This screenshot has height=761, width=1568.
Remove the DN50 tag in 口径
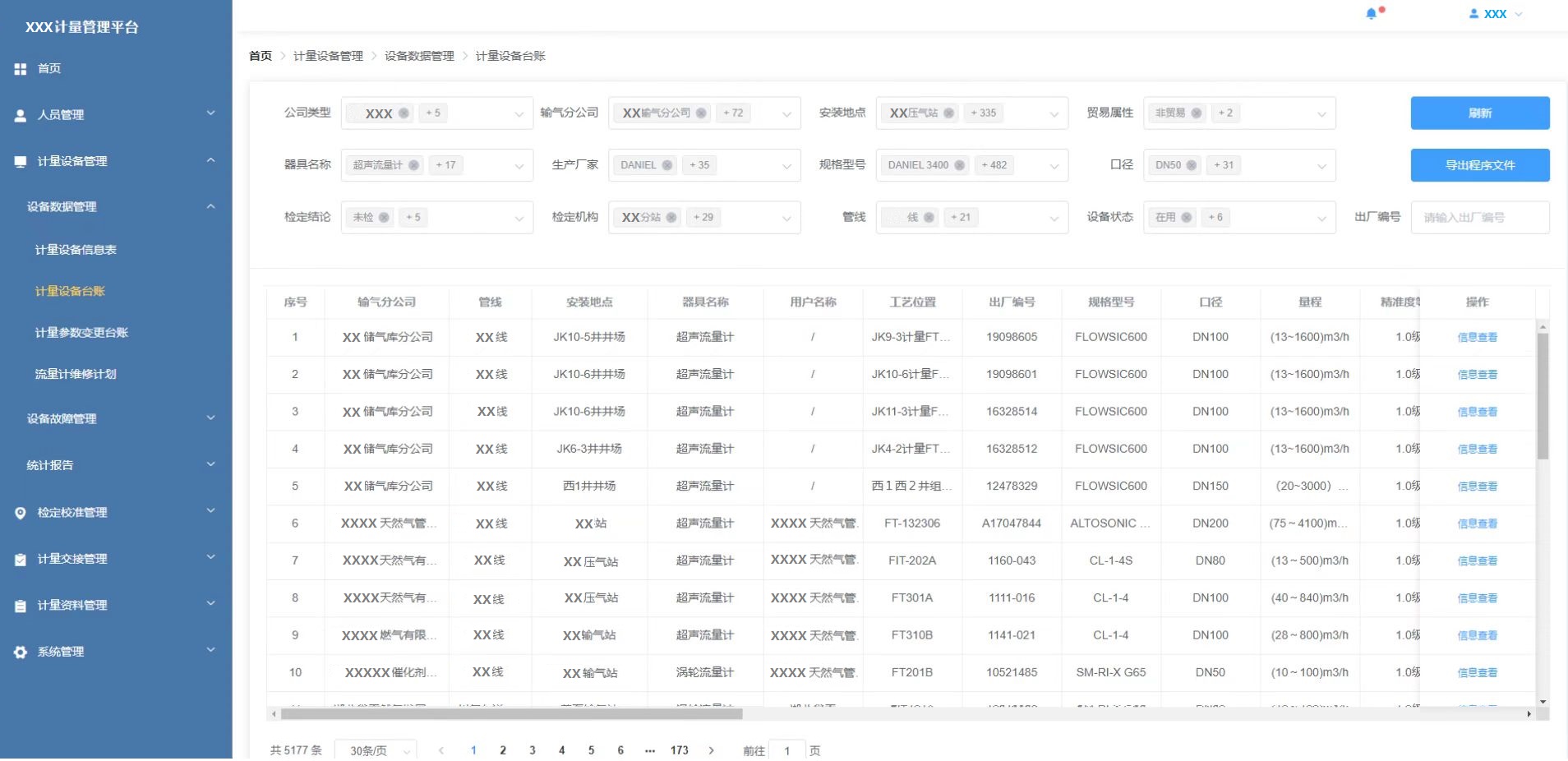1191,165
